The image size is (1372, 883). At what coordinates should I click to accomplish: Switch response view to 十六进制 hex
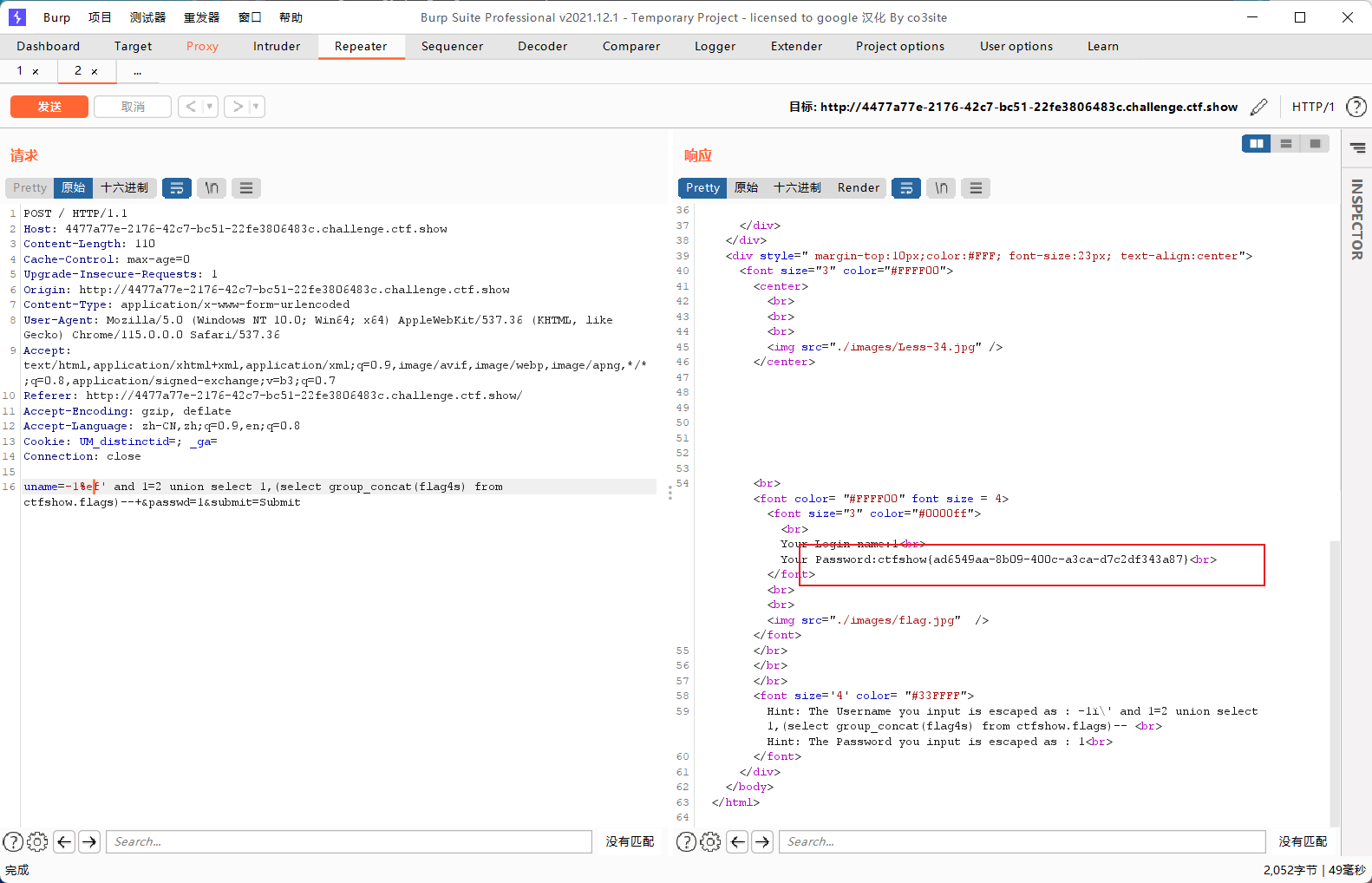point(797,187)
